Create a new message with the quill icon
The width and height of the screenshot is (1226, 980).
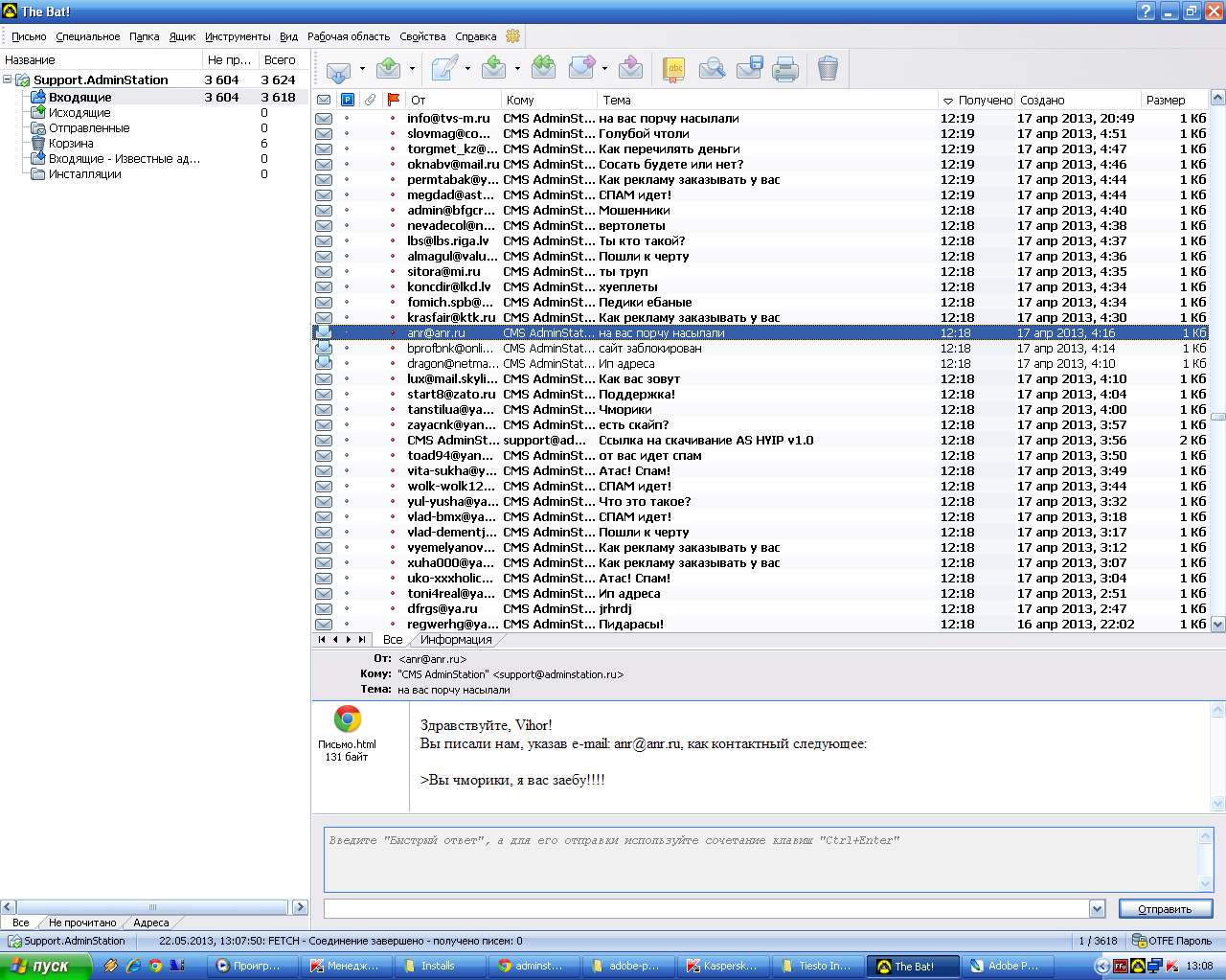point(444,68)
